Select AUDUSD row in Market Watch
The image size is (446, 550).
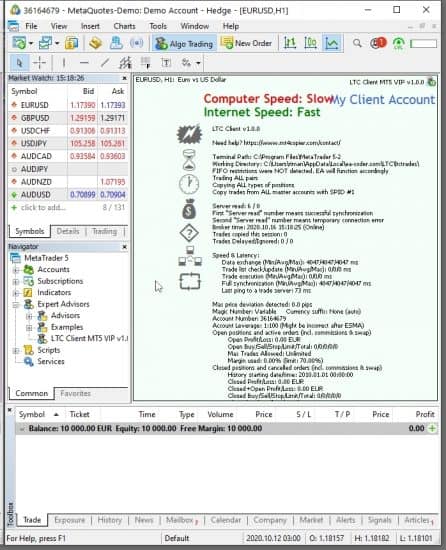point(68,195)
